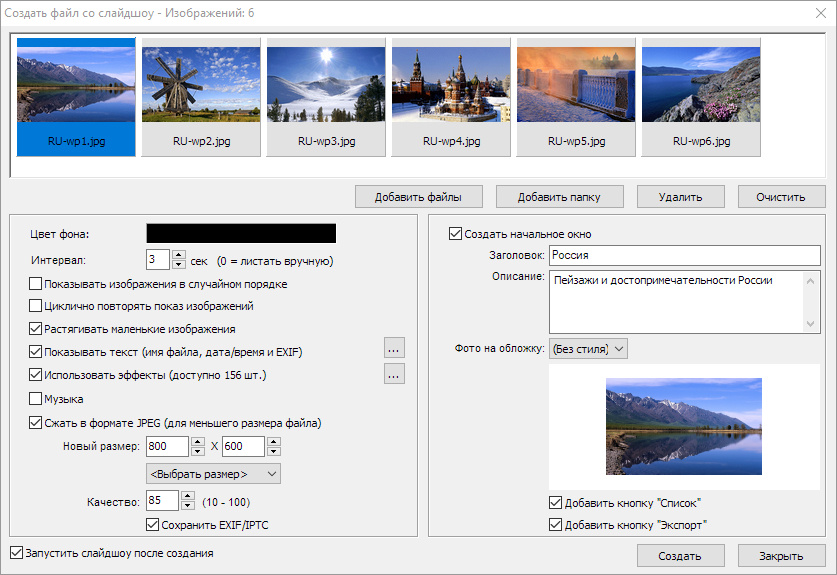Close the slideshow dialog window
This screenshot has width=837, height=575.
pyautogui.click(x=821, y=13)
